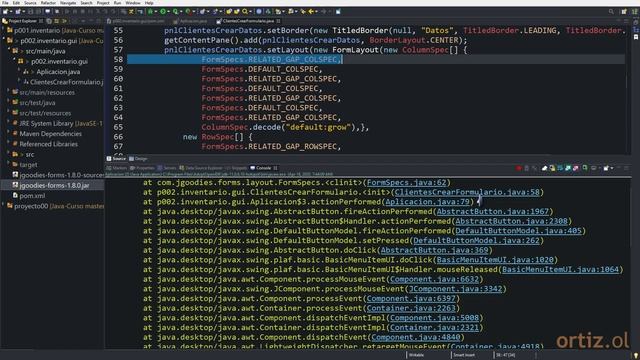This screenshot has height=360, width=640.
Task: Click the Save icon in toolbar
Action: pos(30,11)
